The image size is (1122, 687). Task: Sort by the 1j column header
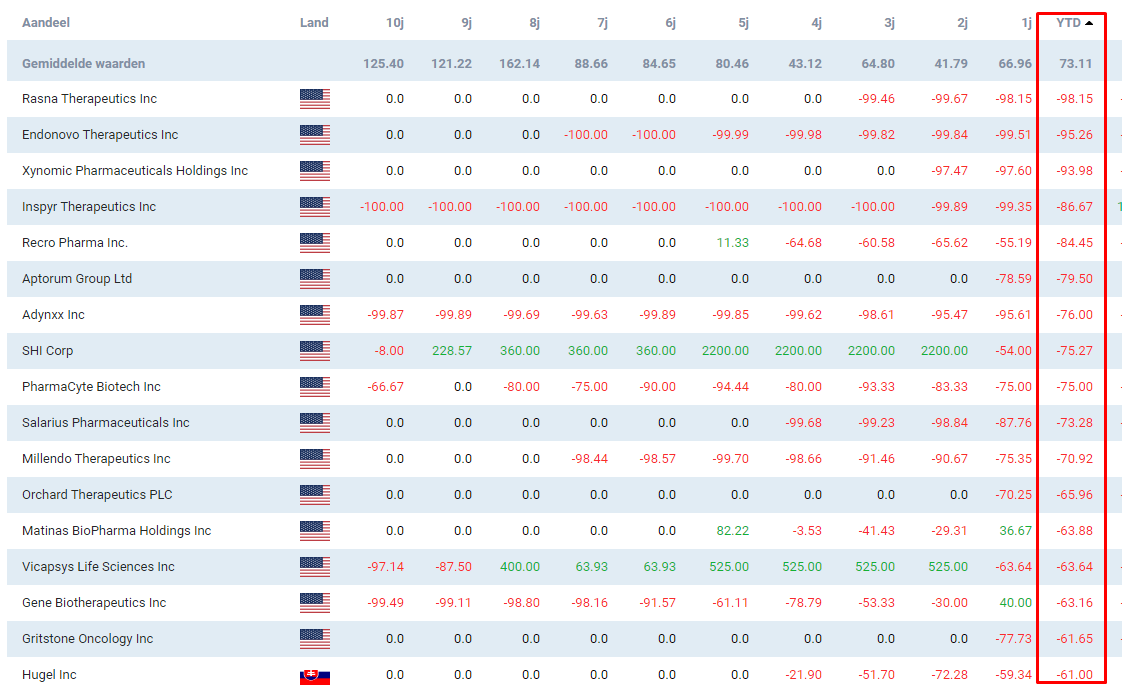click(x=1027, y=23)
